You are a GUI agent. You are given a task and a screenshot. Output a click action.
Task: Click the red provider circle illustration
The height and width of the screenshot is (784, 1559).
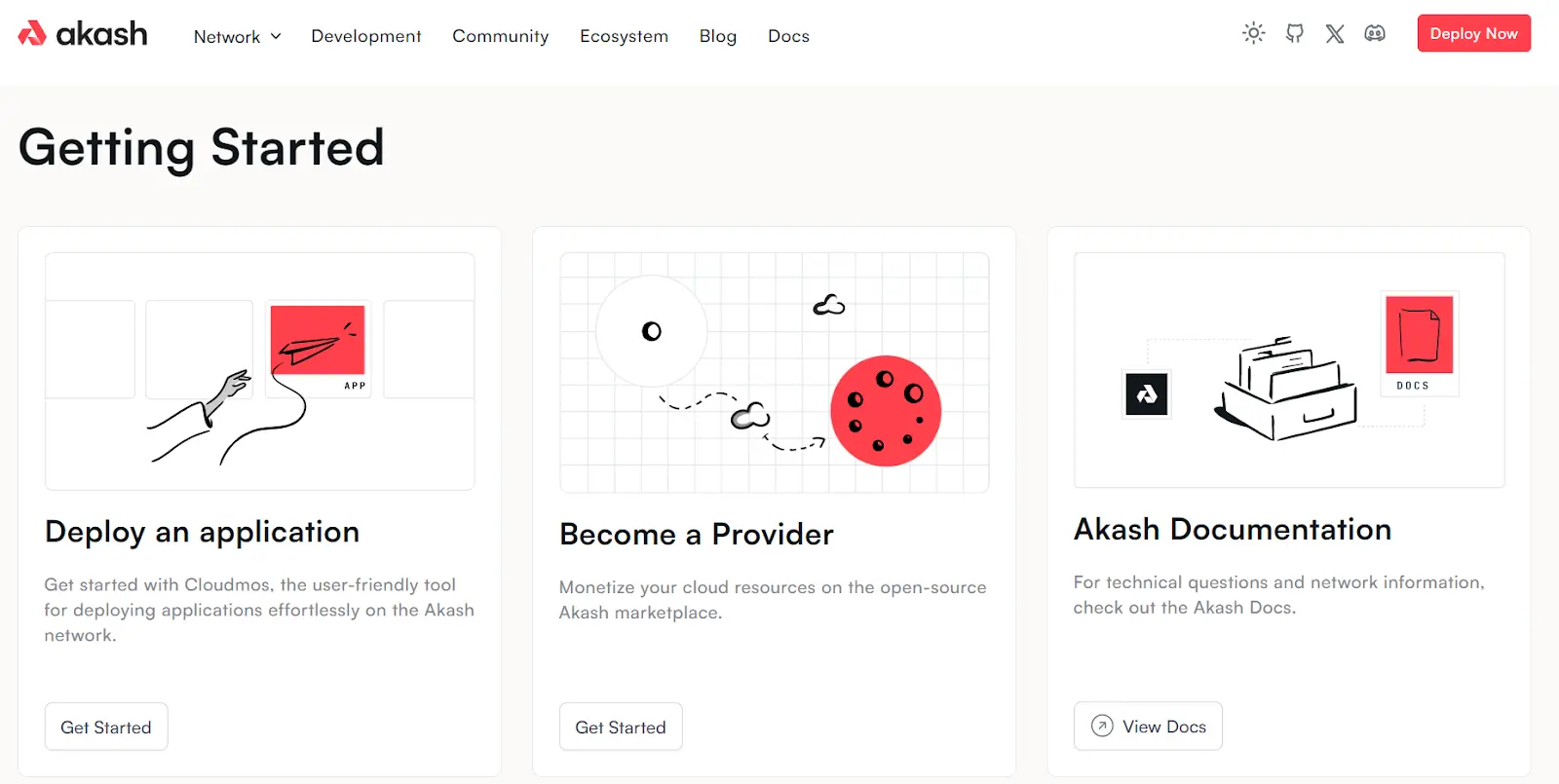click(x=886, y=410)
